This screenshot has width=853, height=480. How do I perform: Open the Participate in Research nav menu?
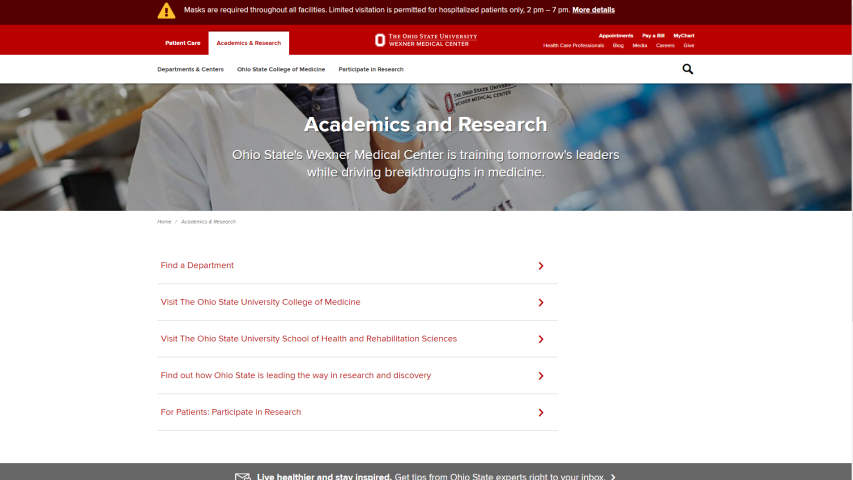pos(371,70)
